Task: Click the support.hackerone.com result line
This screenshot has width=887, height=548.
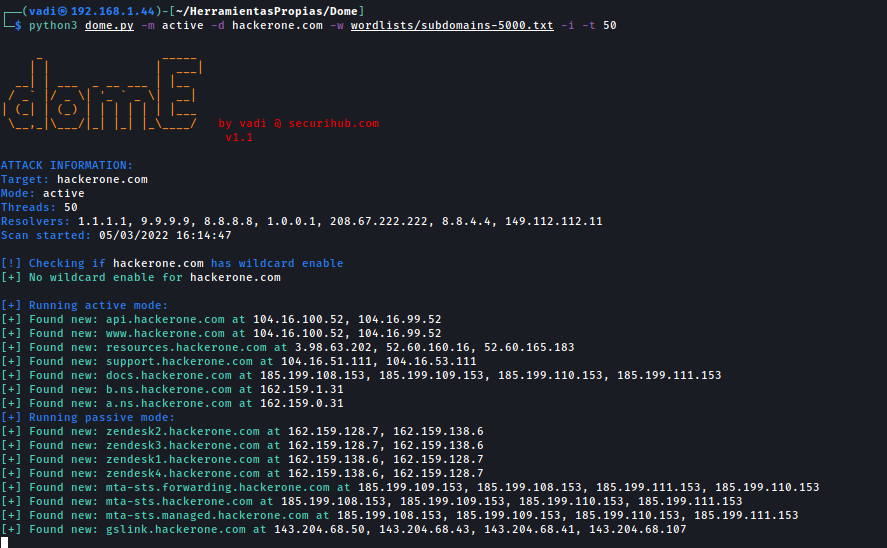Action: click(x=238, y=361)
